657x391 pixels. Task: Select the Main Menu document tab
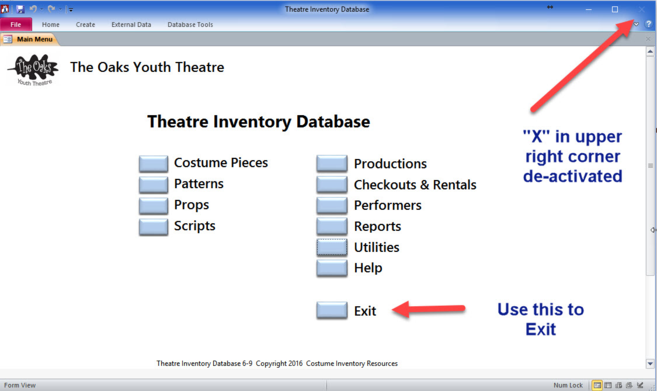[x=28, y=39]
